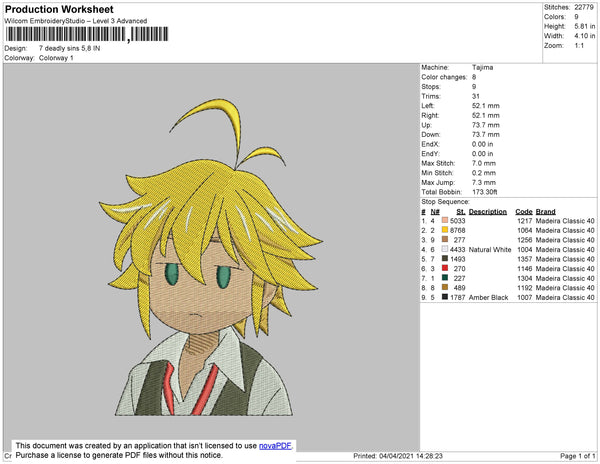
Task: Click design name '7 deadly sins 5,8 IN'
Action: coord(69,49)
